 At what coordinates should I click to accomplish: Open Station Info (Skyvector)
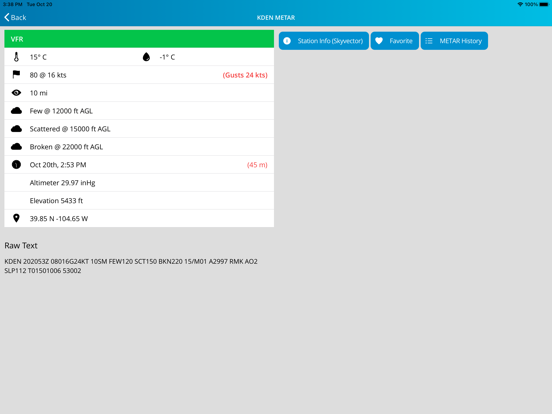[324, 41]
